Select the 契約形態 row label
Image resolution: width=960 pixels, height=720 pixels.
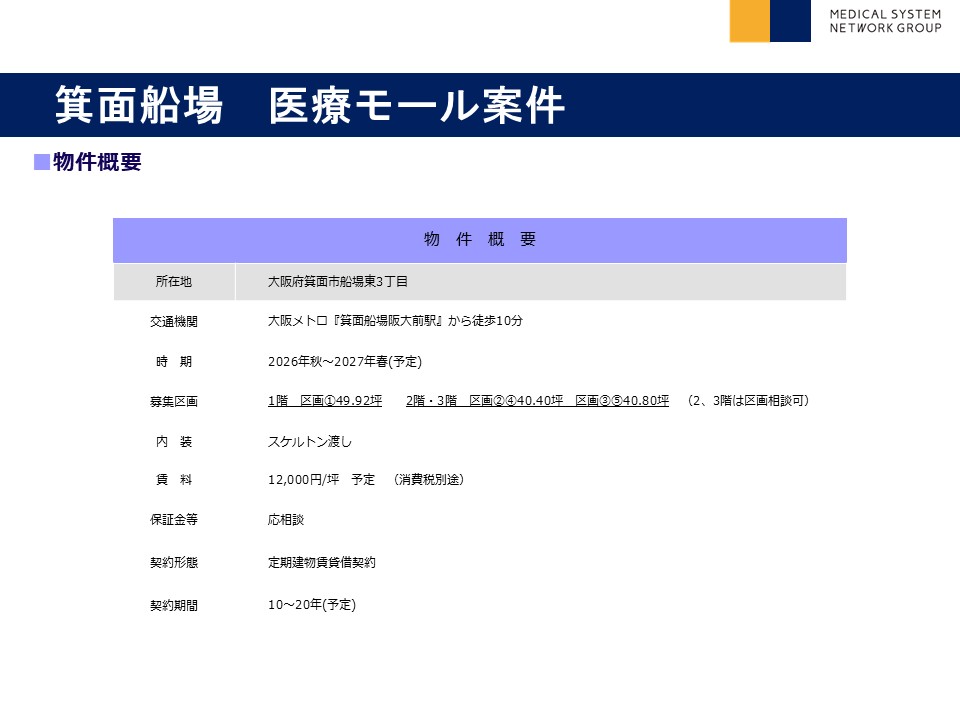click(174, 563)
